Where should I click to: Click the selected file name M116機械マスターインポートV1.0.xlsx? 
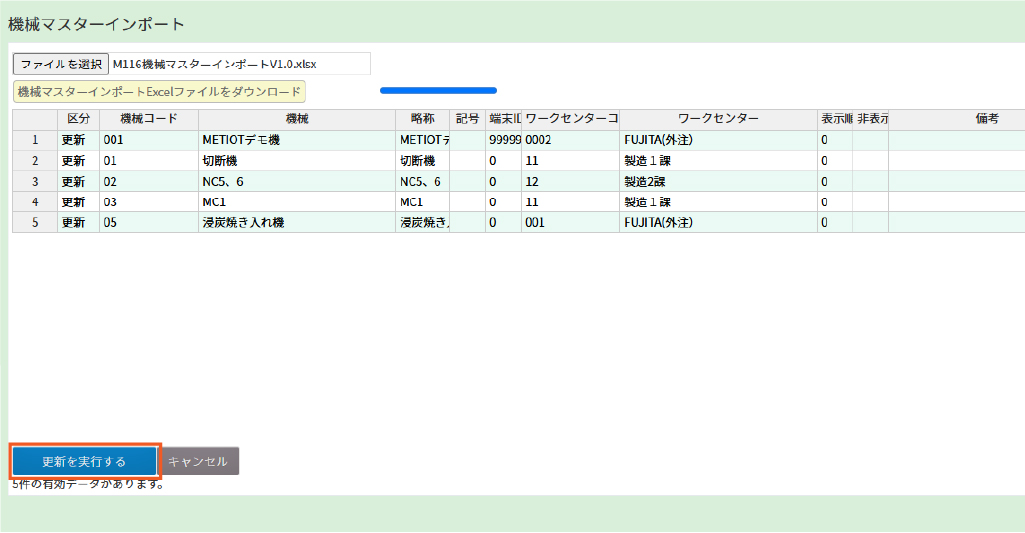click(x=215, y=64)
